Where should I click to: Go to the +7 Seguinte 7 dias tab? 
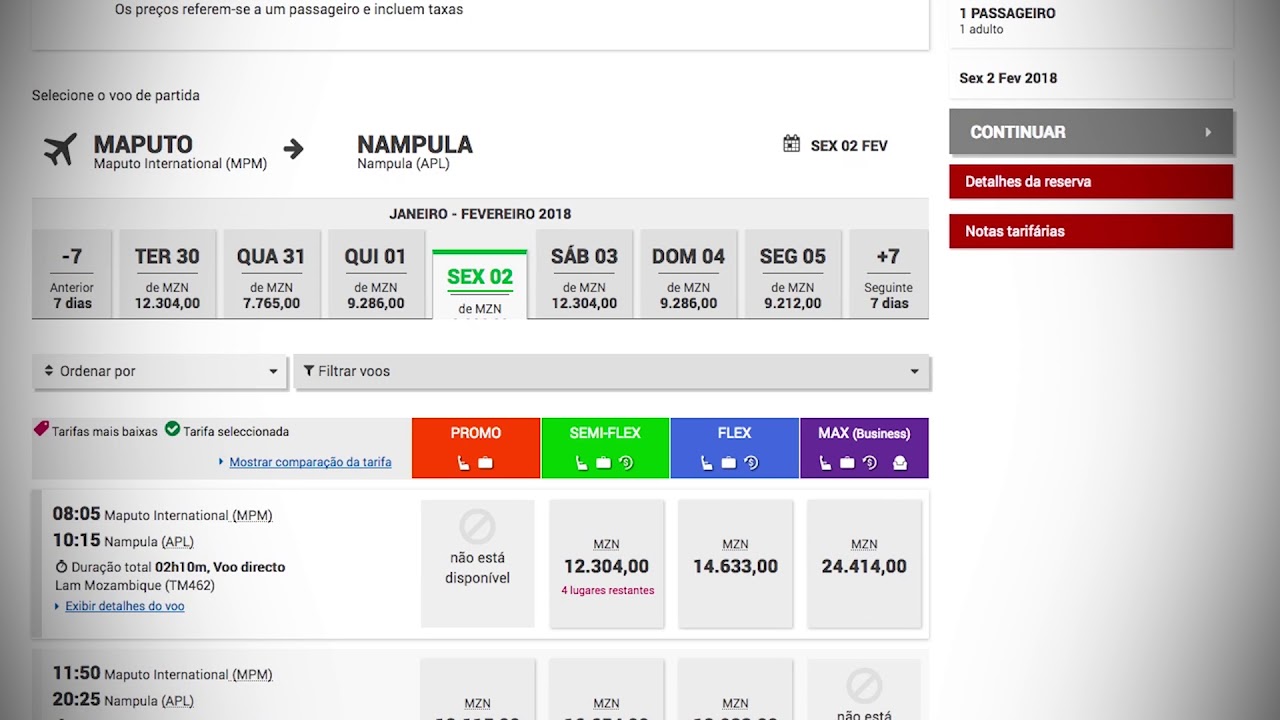click(888, 275)
